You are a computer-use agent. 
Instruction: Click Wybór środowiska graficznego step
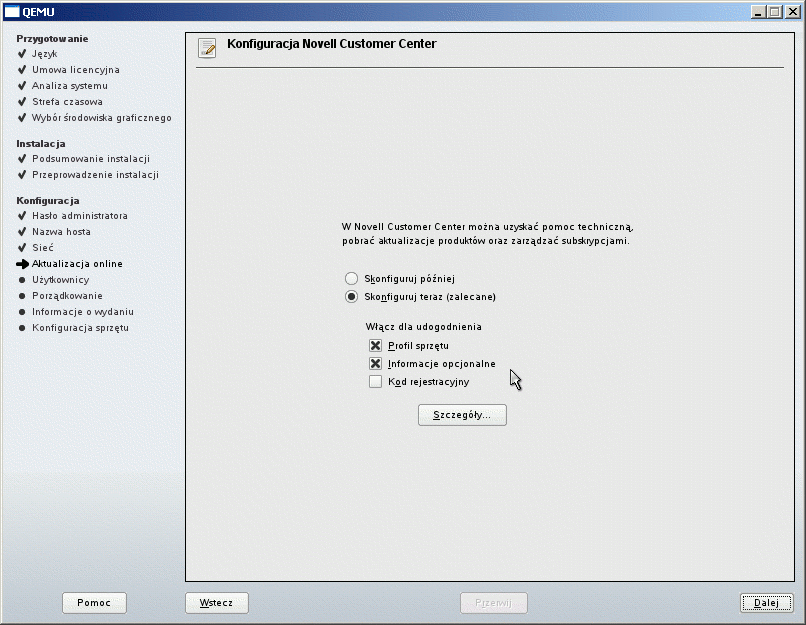point(102,118)
